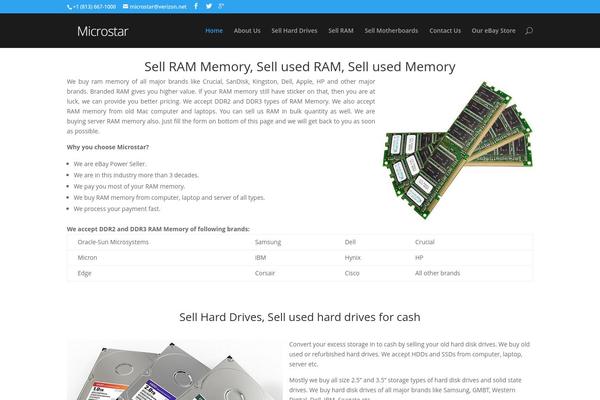The image size is (600, 400).
Task: Click the RAM memory sticks image
Action: click(x=458, y=150)
